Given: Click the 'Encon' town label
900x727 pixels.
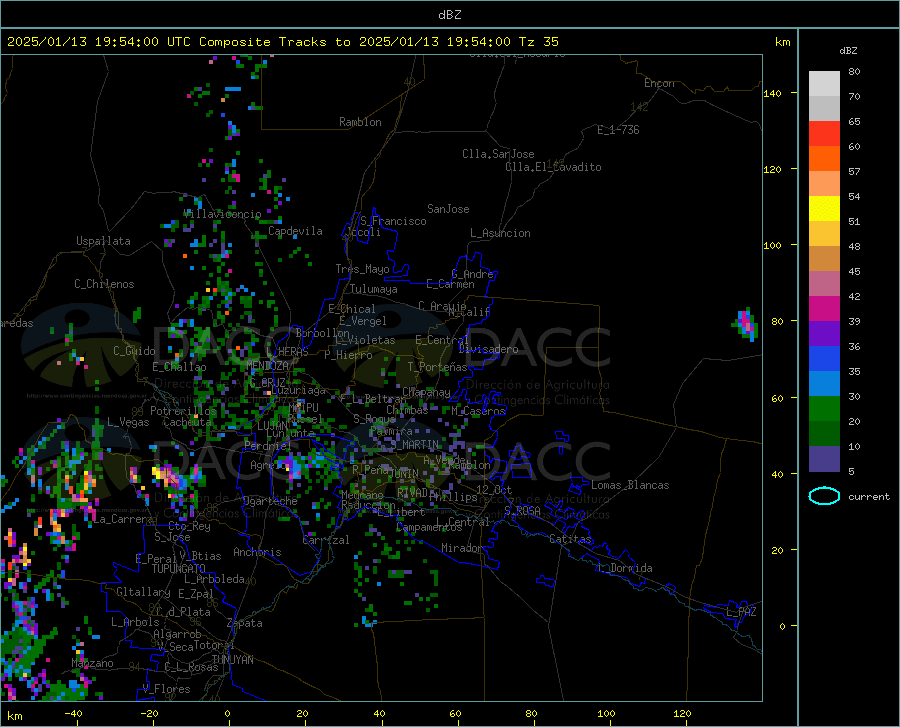Looking at the screenshot, I should point(659,83).
